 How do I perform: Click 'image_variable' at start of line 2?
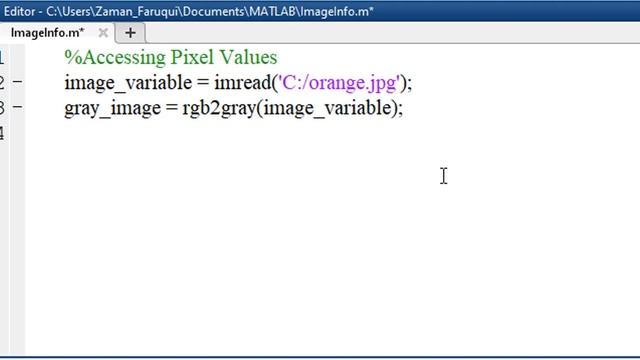[128, 83]
